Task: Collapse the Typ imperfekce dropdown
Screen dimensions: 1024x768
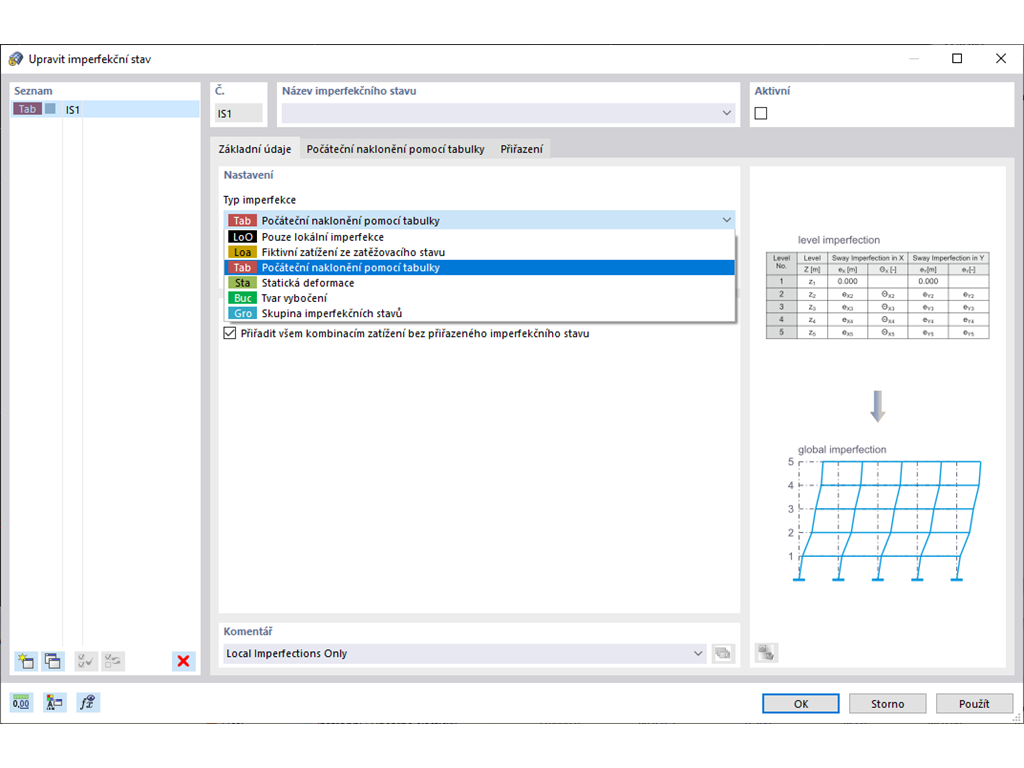Action: (726, 220)
